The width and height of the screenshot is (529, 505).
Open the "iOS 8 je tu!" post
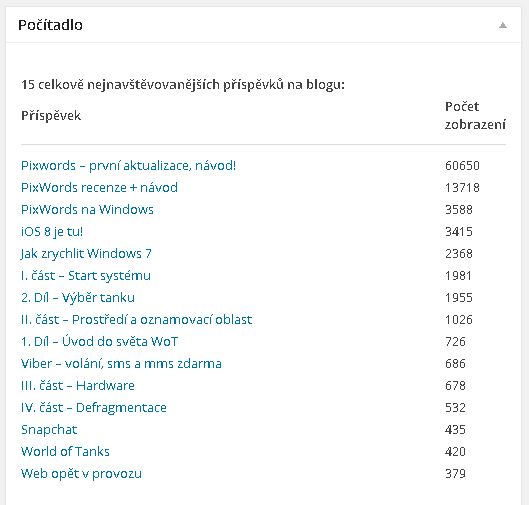[x=52, y=232]
